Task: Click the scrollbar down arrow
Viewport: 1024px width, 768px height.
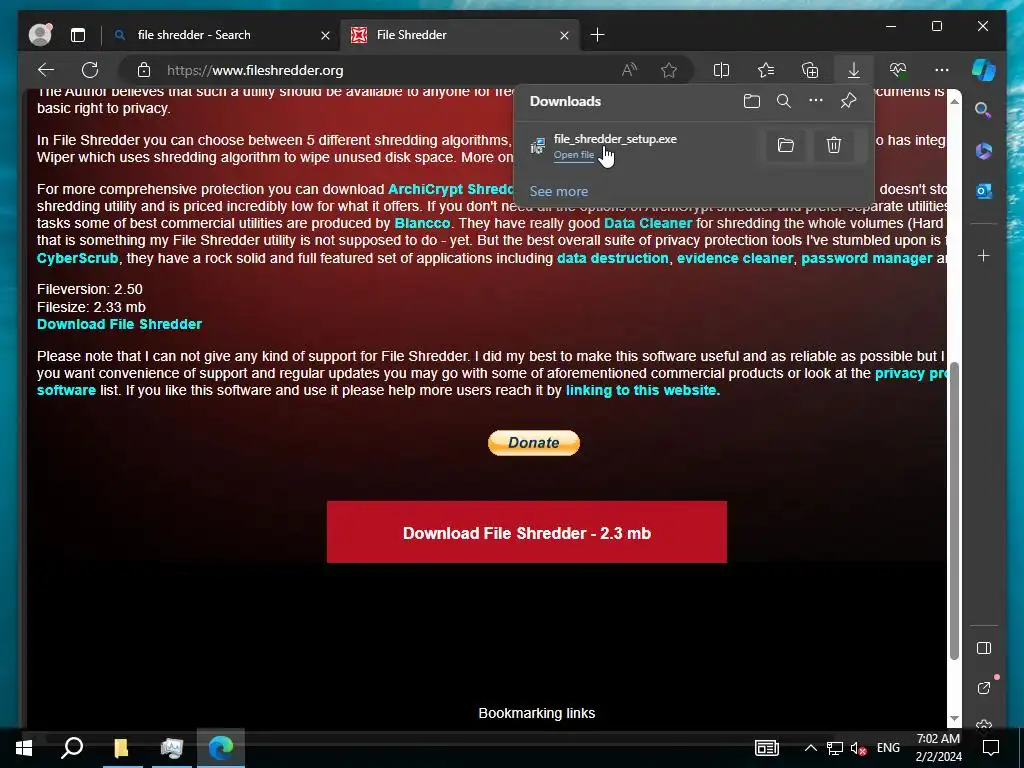Action: pos(954,718)
